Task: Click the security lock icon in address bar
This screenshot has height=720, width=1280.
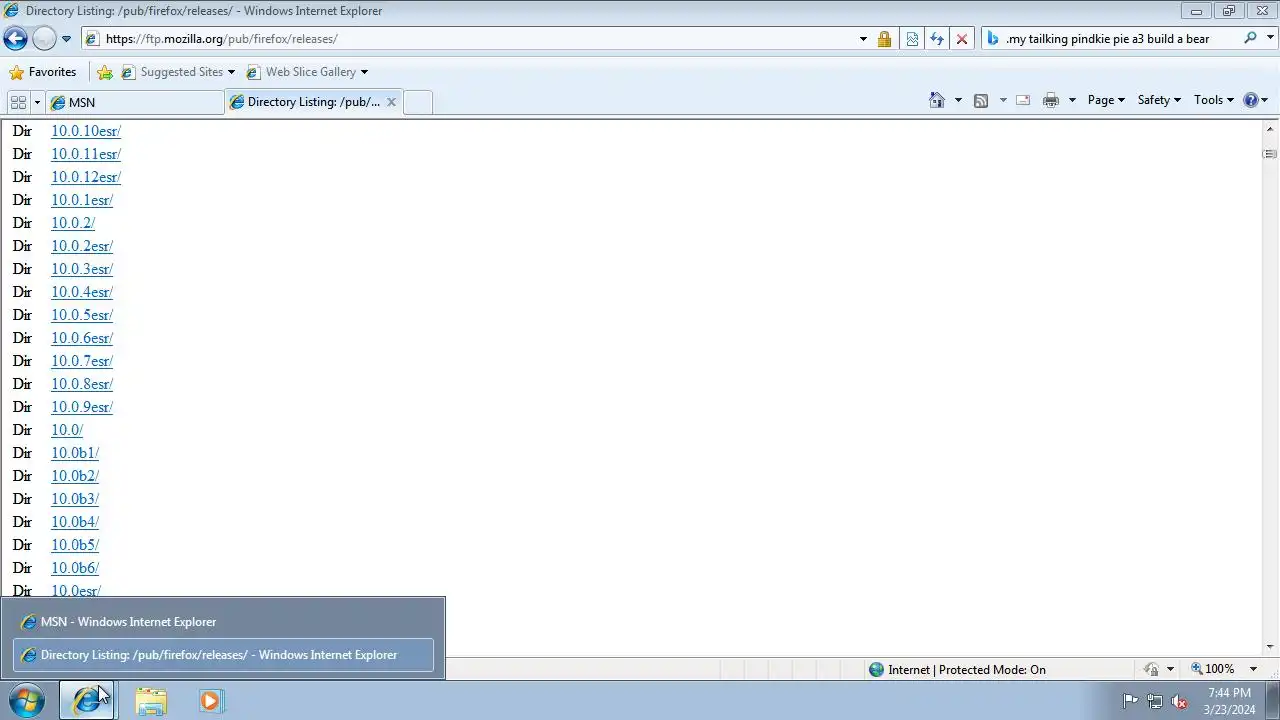Action: pos(884,39)
